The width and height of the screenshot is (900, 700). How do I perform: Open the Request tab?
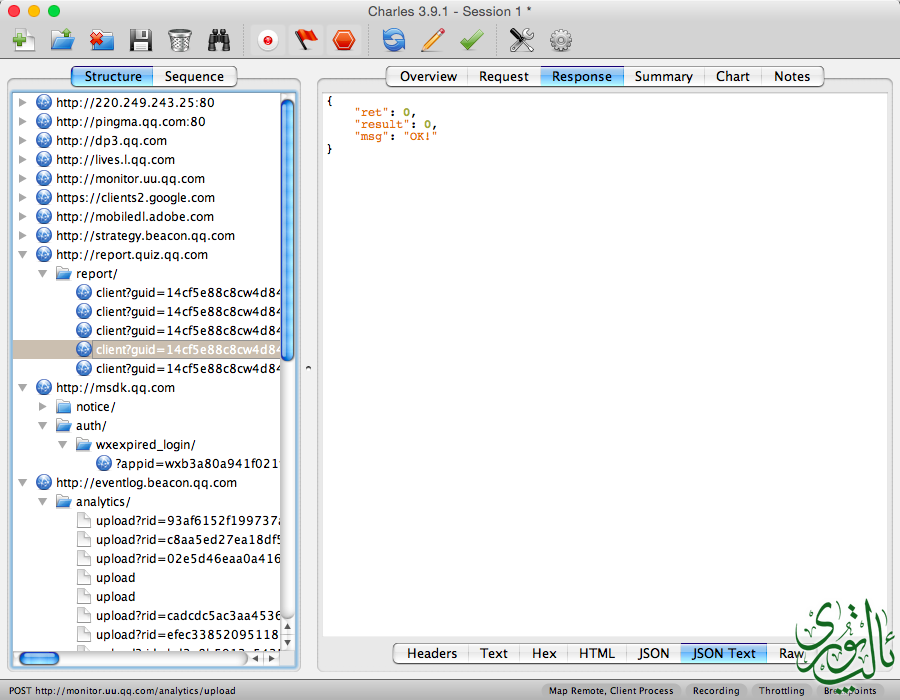(x=504, y=76)
